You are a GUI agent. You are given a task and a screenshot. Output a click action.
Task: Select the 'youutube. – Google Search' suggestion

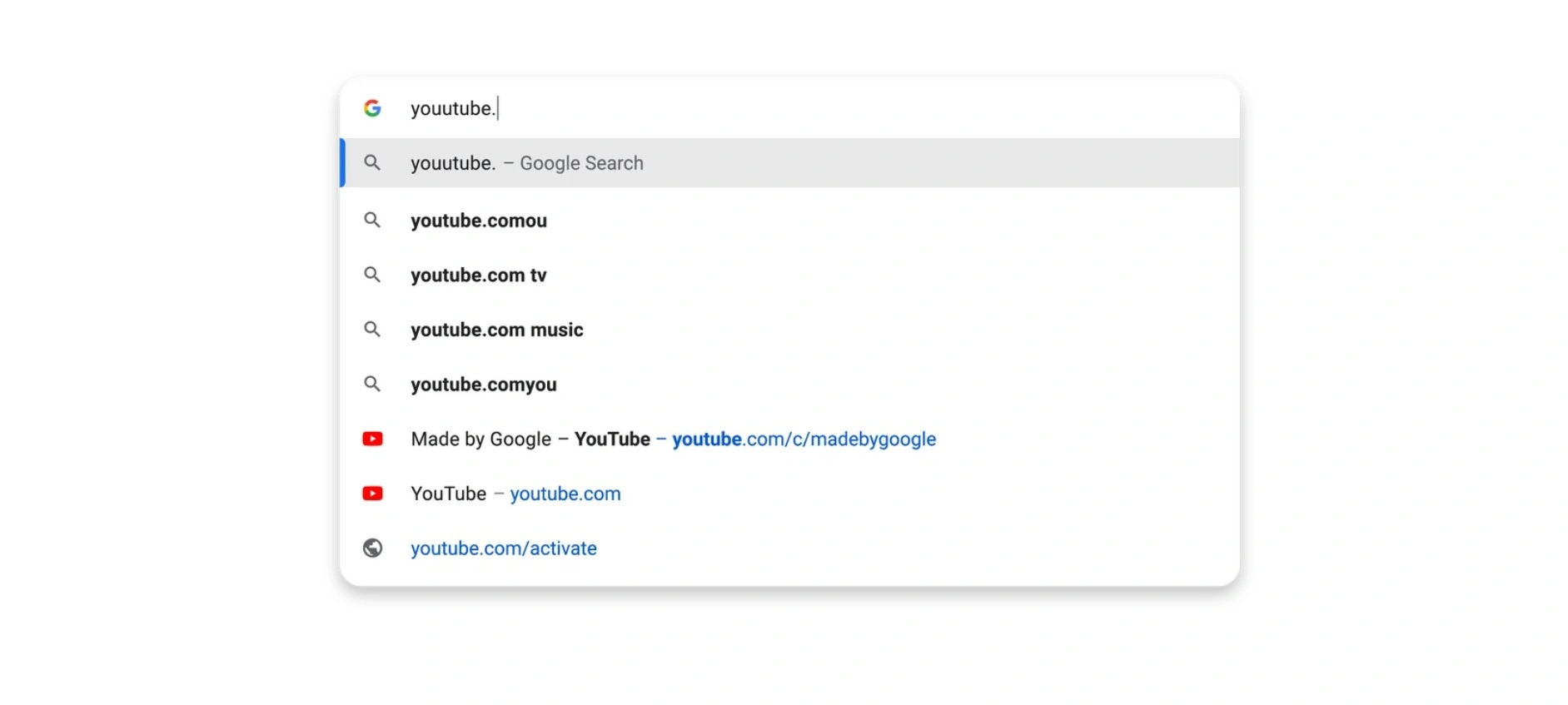click(789, 163)
